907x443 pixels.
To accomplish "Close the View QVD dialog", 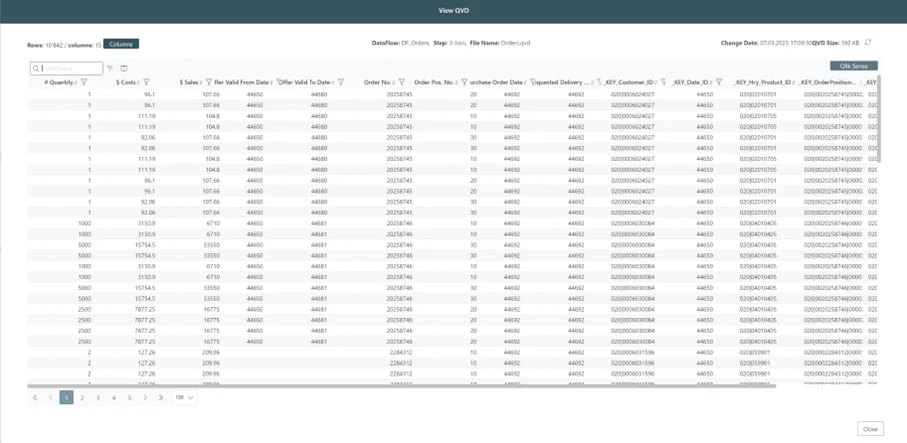I will 869,429.
